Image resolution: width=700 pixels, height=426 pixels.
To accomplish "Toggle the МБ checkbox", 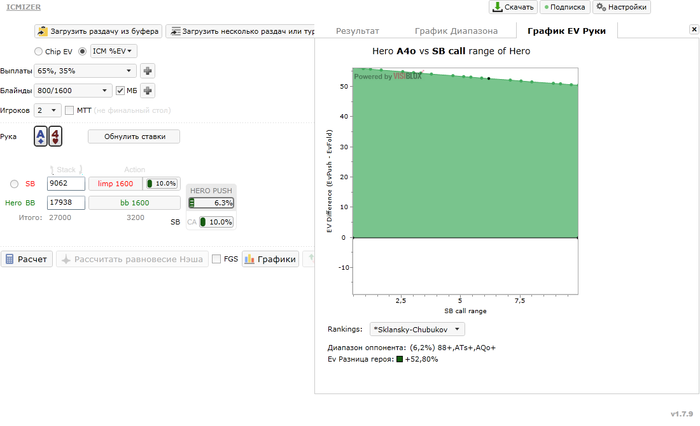I will point(120,91).
